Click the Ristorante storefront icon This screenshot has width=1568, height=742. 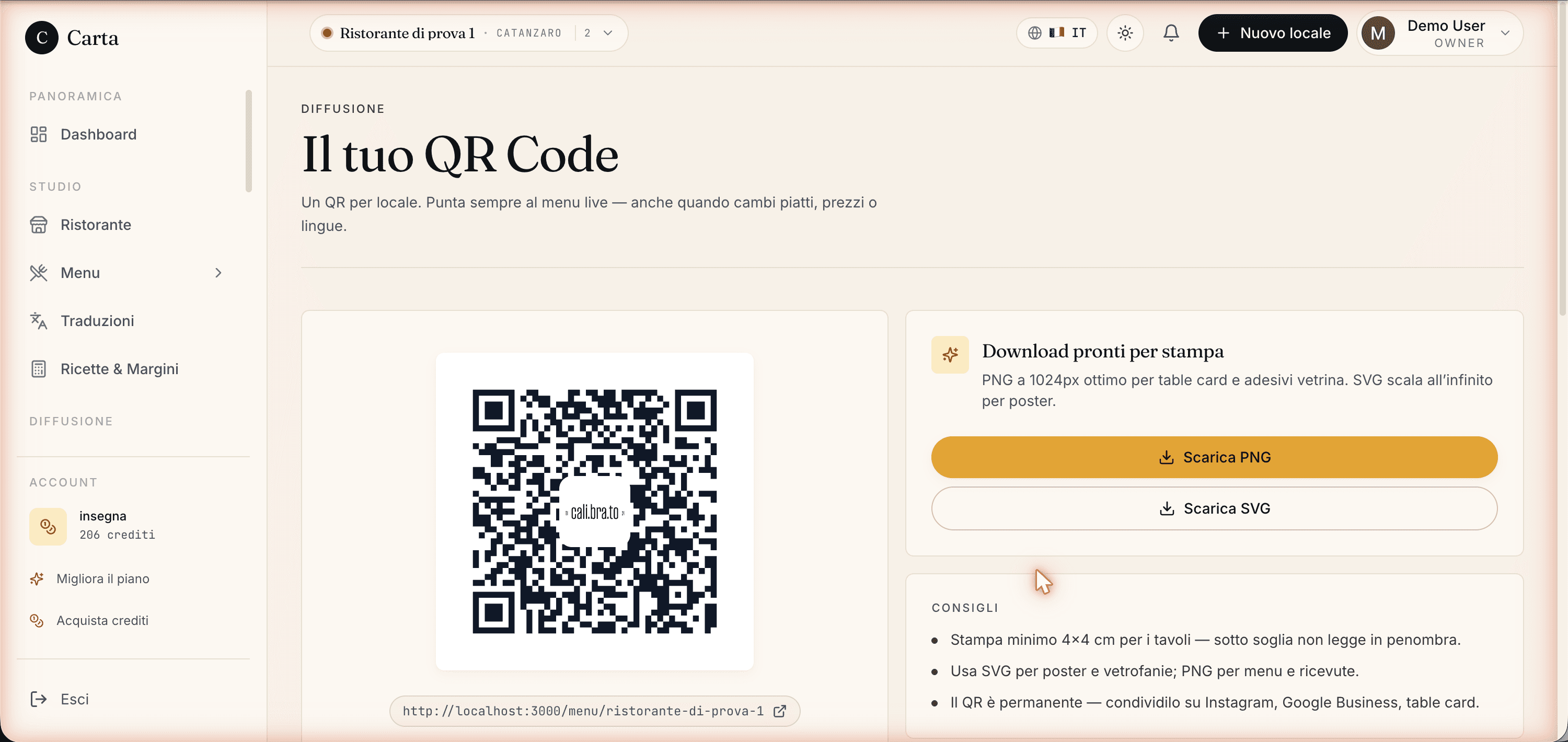[x=38, y=225]
